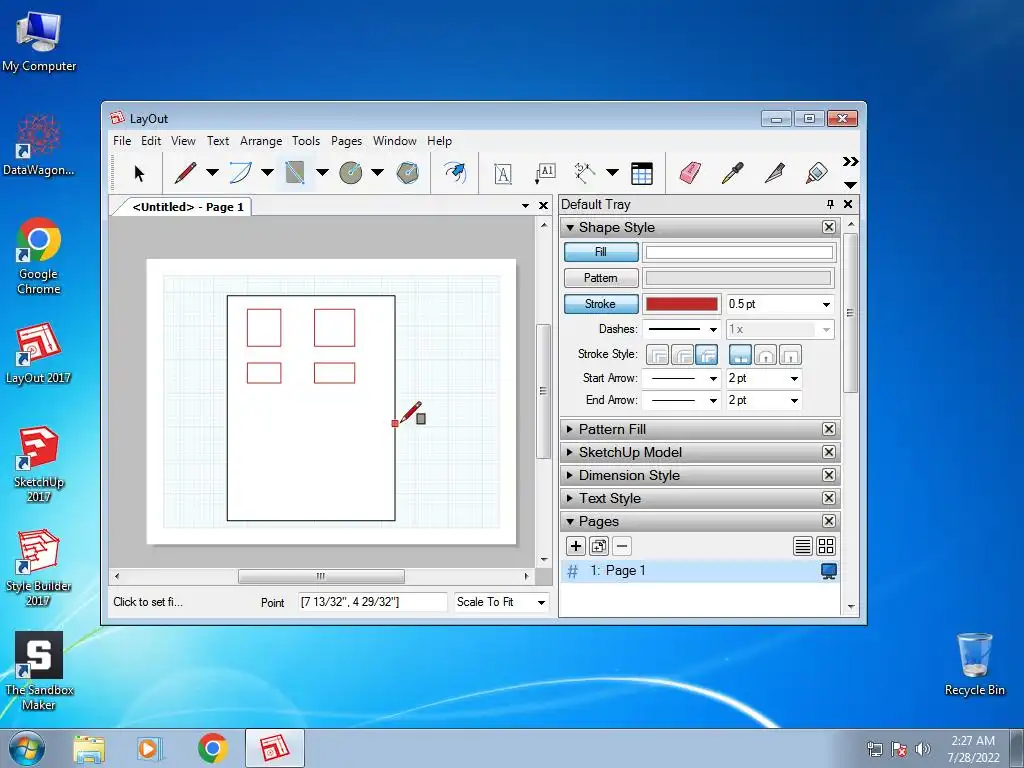Toggle the Pattern button
Screen dimensions: 1024x768
coord(601,278)
